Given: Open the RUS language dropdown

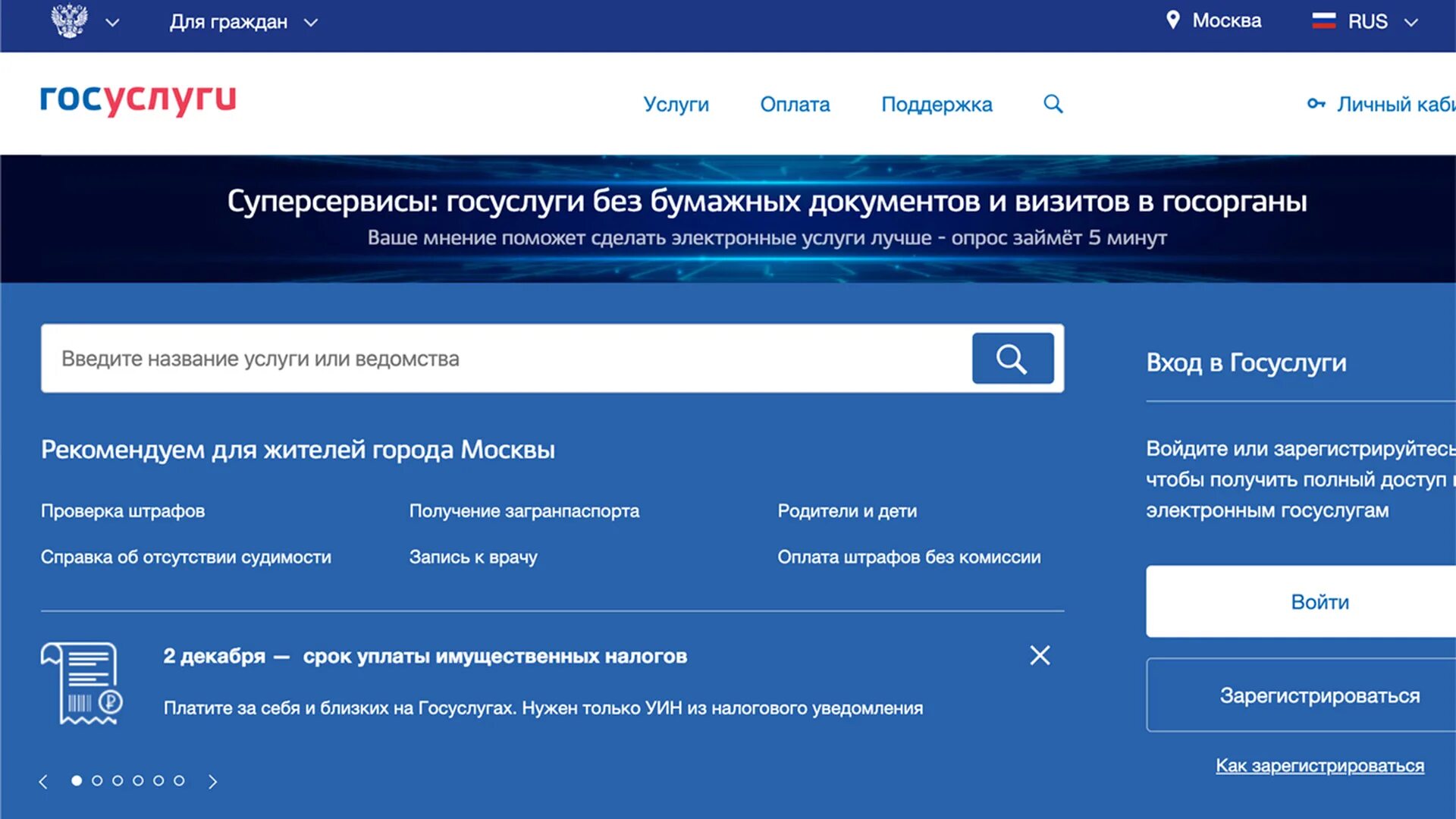Looking at the screenshot, I should click(1382, 21).
